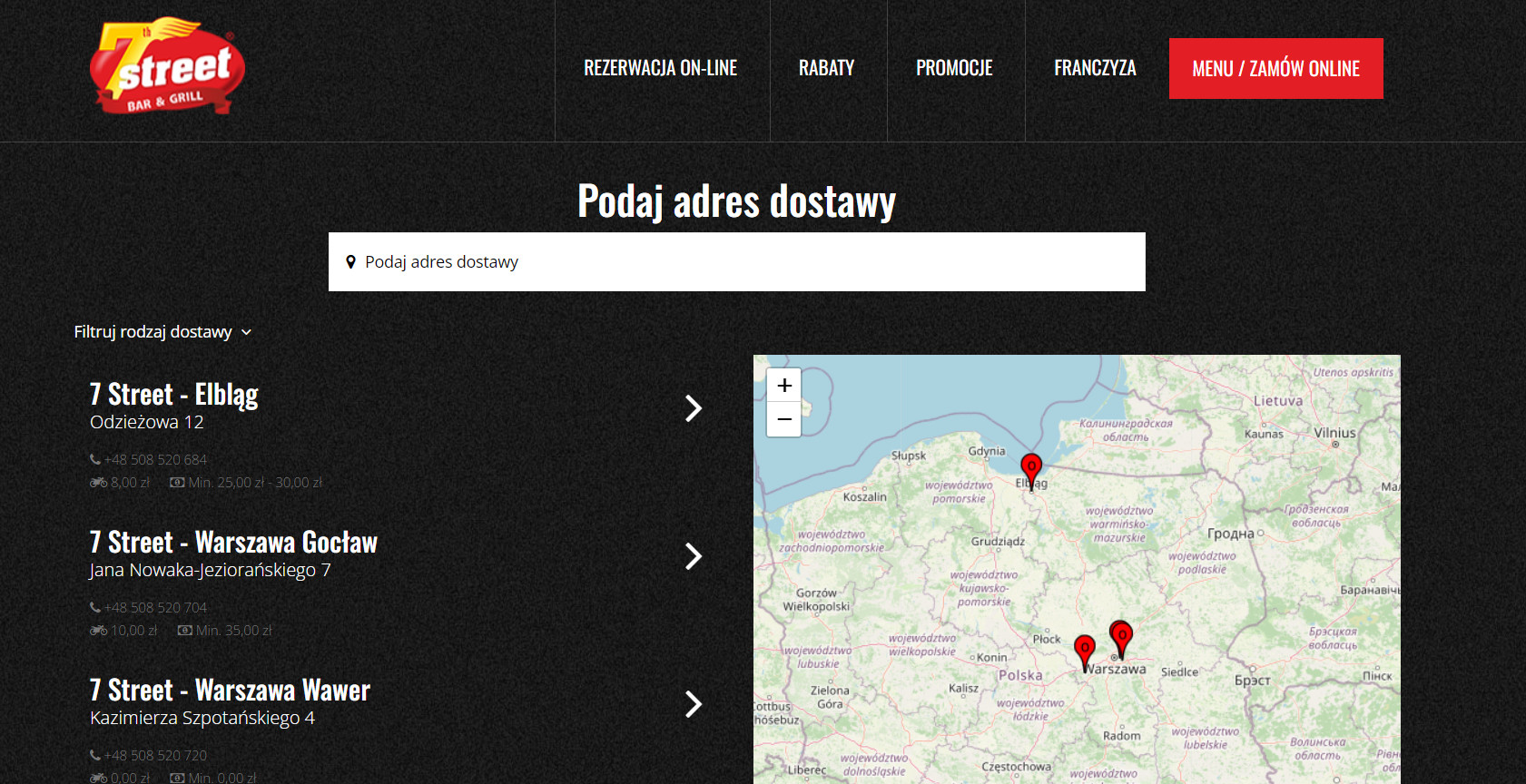Call the Elbląg phone number +48 508 520 684

pos(154,460)
